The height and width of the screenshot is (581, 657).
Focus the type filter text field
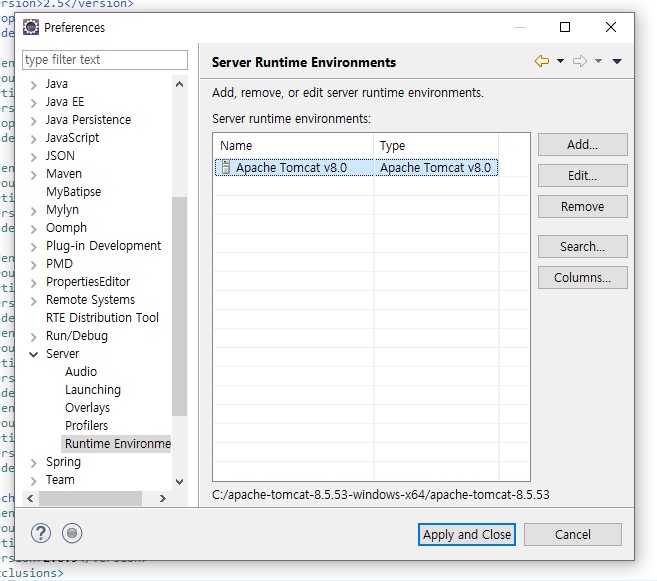tap(105, 60)
